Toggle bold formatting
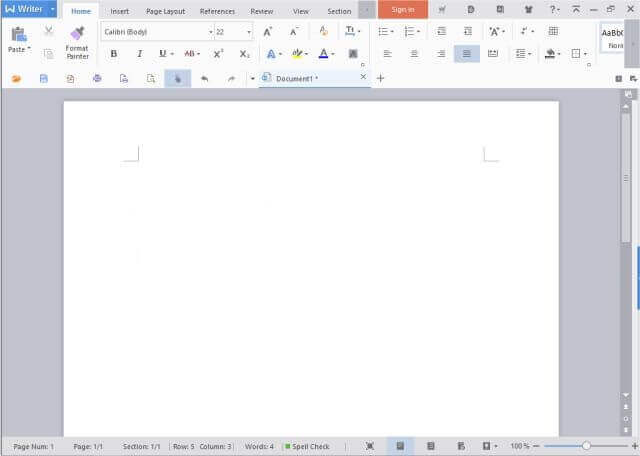 [x=113, y=54]
